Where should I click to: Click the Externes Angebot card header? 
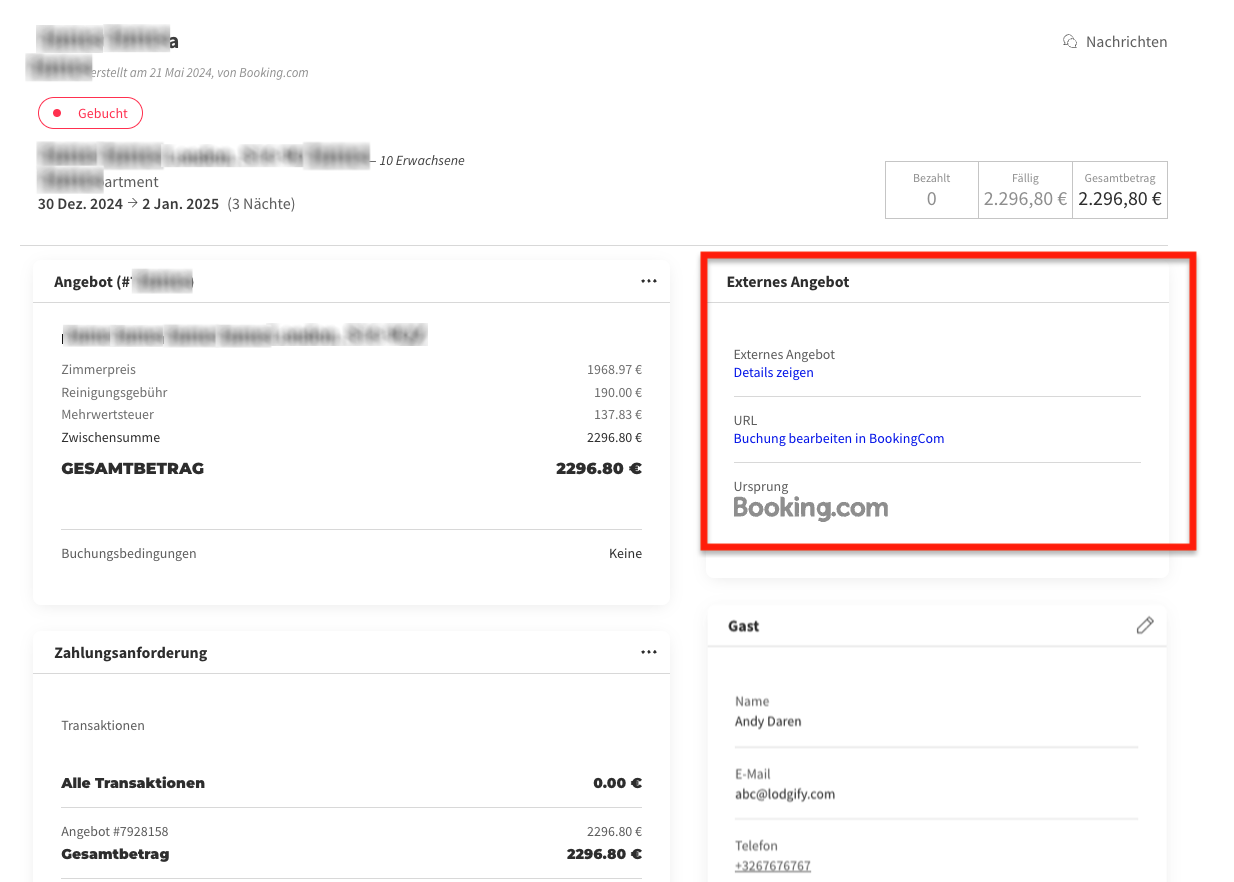788,282
